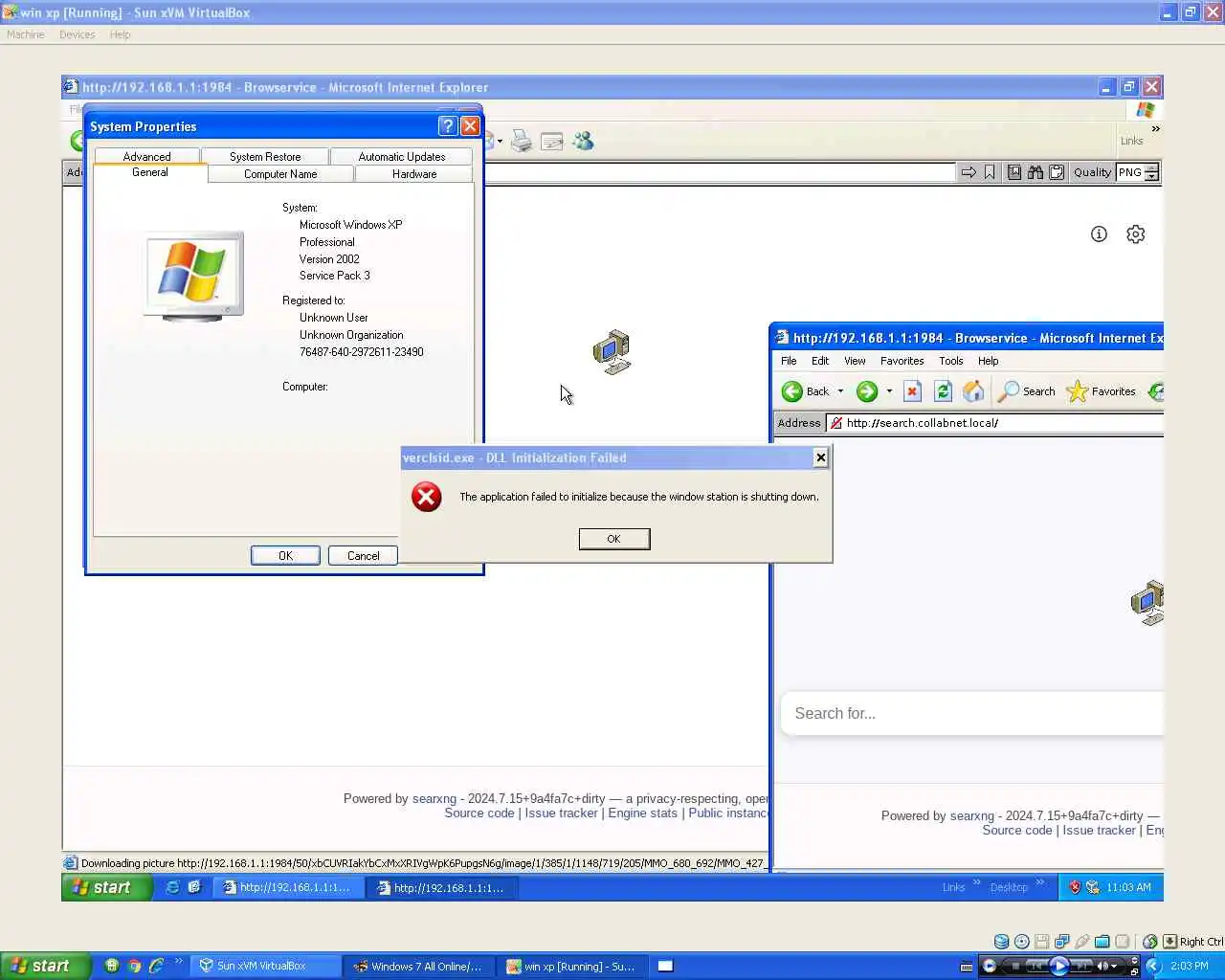This screenshot has height=980, width=1225.
Task: Click the play button in host taskbar player
Action: (1059, 966)
